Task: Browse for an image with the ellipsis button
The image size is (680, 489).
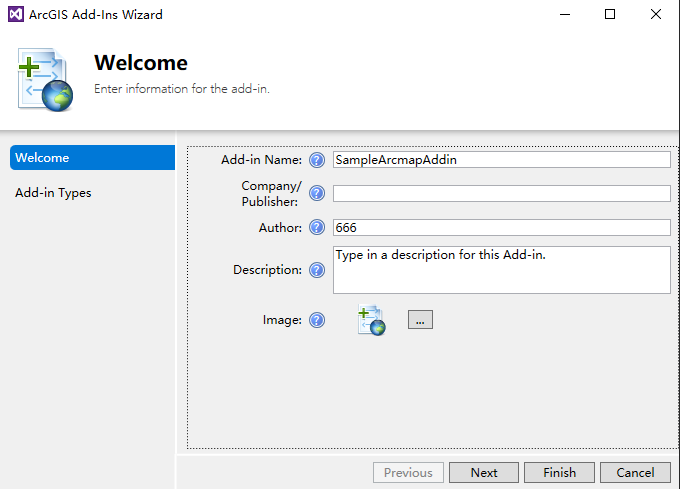Action: coord(420,319)
